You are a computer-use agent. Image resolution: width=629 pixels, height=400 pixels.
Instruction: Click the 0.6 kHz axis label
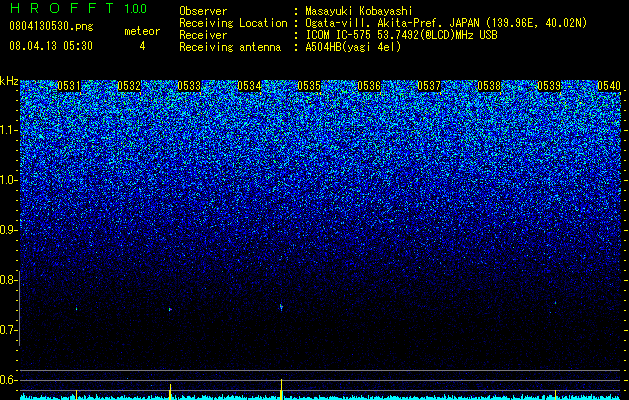pos(9,380)
